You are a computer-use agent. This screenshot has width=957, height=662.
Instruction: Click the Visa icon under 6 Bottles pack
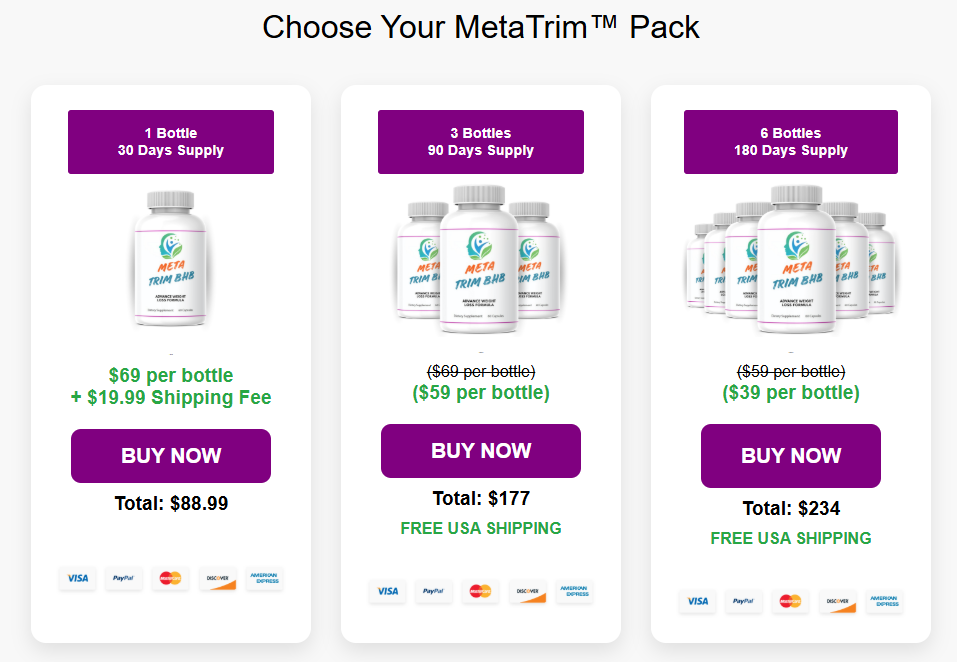point(697,602)
